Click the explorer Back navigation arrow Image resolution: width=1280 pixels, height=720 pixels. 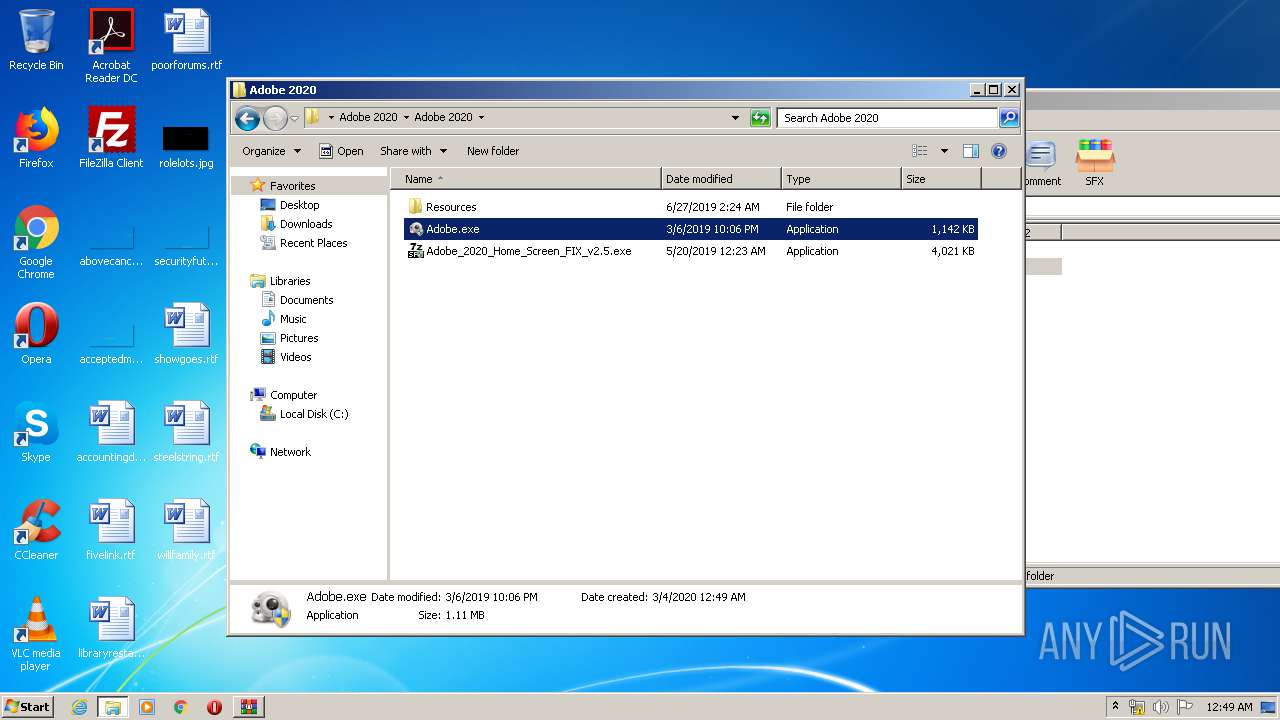247,118
